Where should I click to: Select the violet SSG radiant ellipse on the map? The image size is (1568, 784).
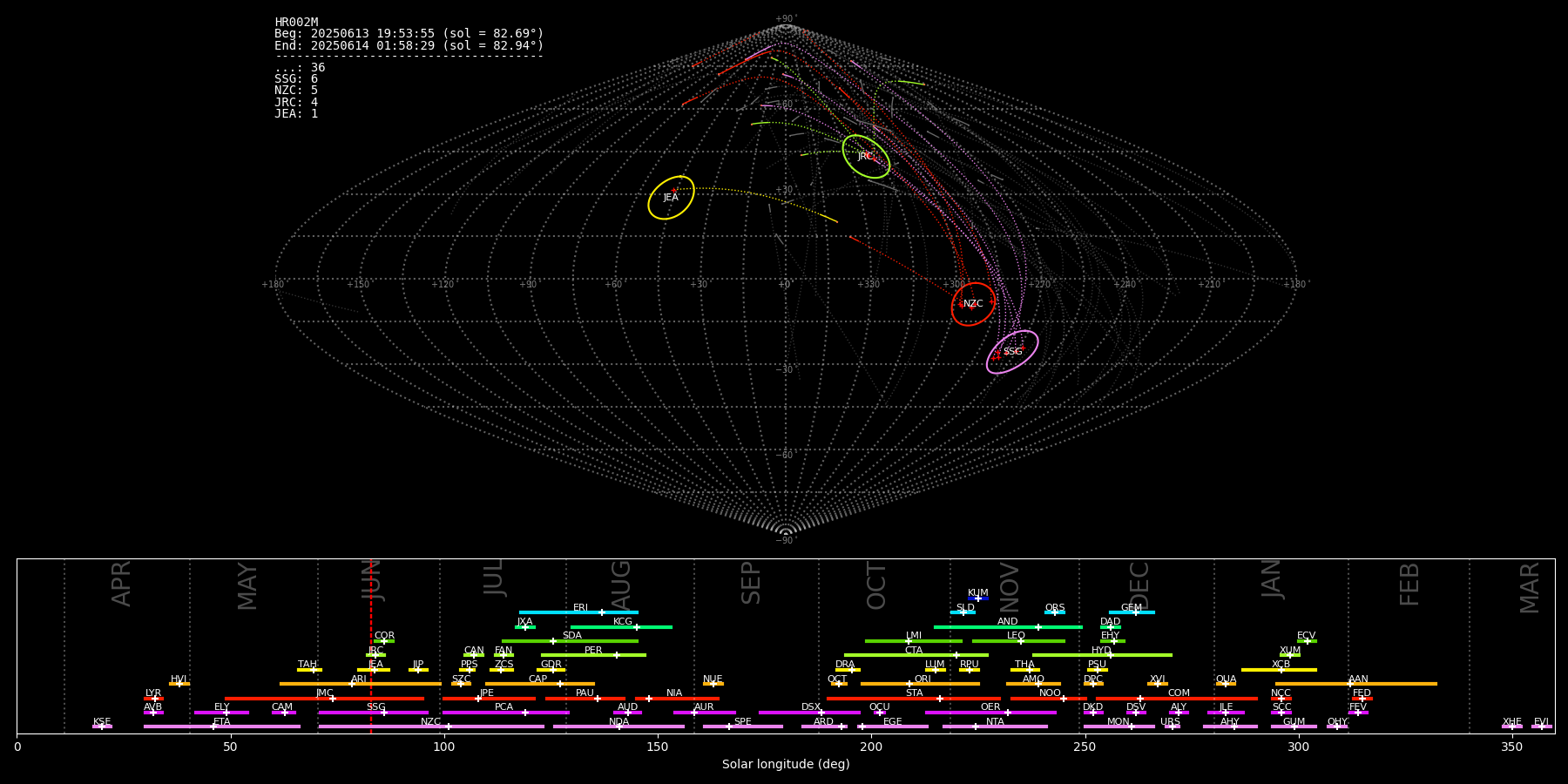pos(1012,352)
